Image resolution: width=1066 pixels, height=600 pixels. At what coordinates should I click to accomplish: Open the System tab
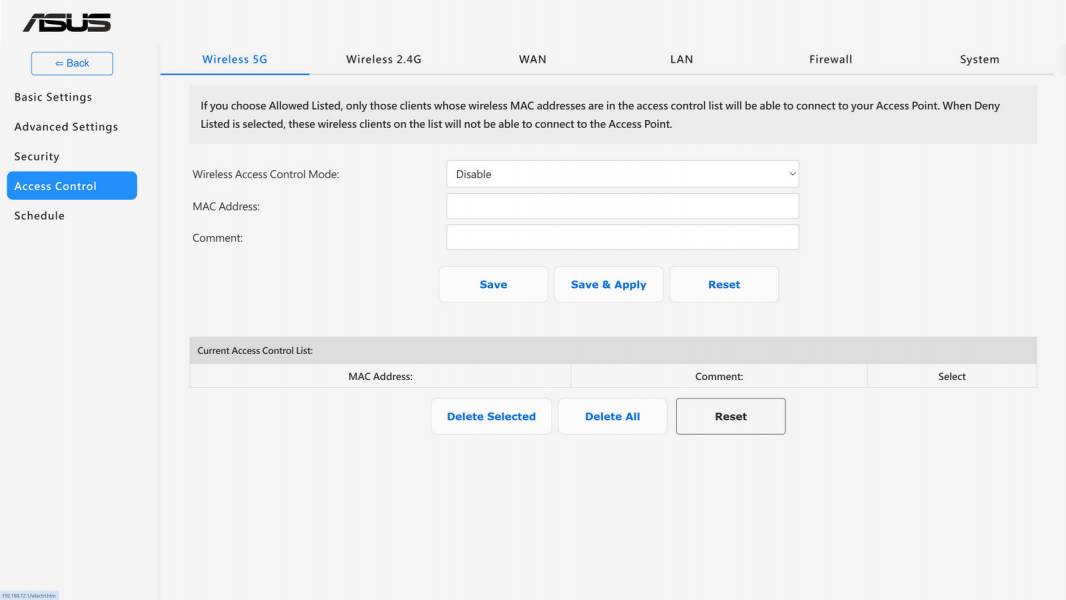(x=979, y=59)
